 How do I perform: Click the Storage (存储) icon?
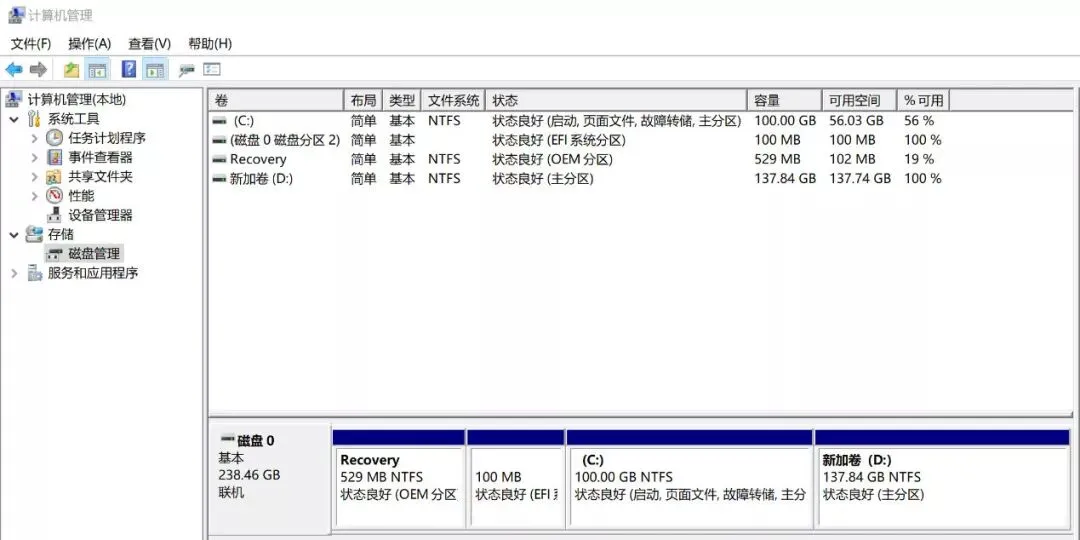(34, 234)
